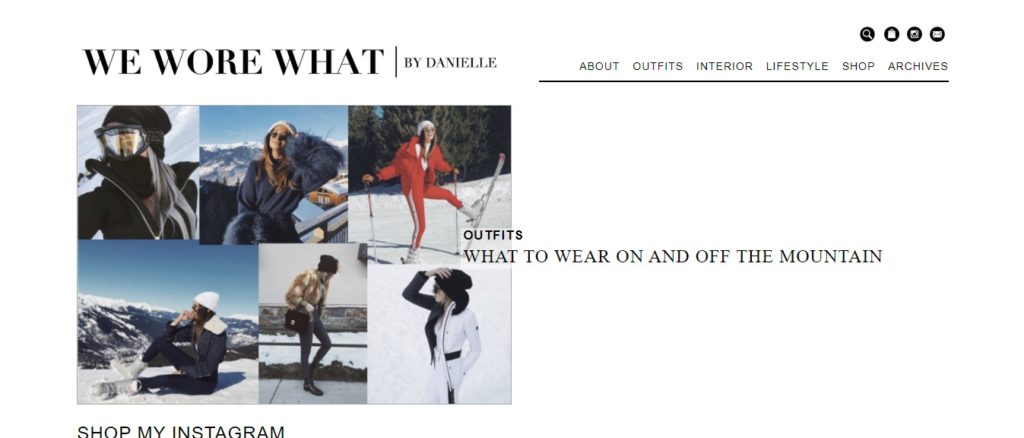Click the By Danielle tagline
This screenshot has height=438, width=1024.
coord(450,63)
